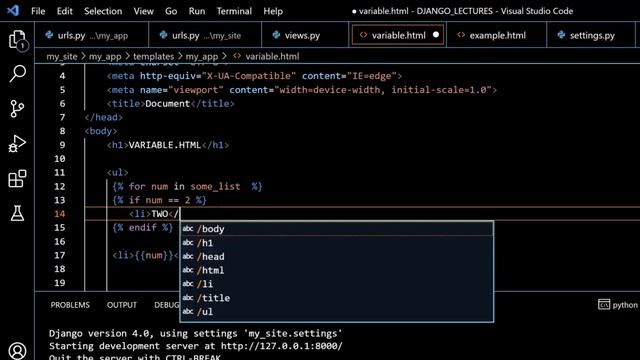Choose /li autocomplete suggestion
The width and height of the screenshot is (640, 360).
337,284
